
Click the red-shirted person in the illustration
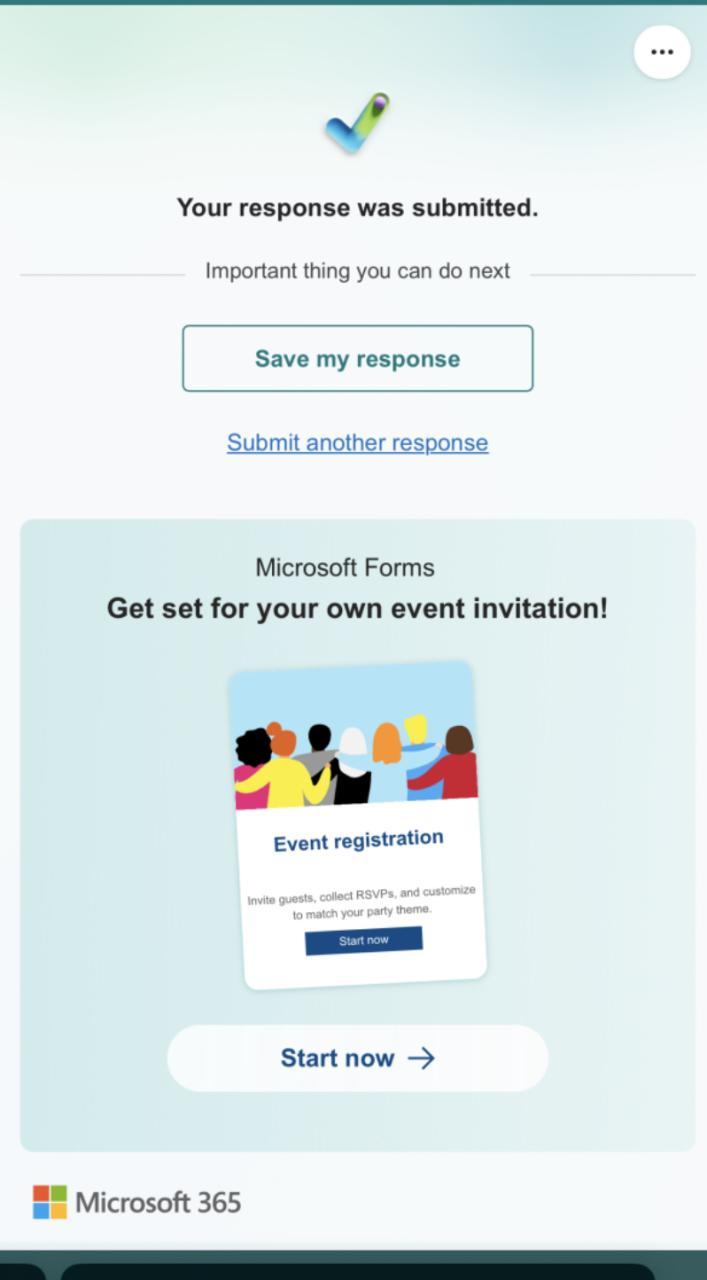(x=450, y=770)
